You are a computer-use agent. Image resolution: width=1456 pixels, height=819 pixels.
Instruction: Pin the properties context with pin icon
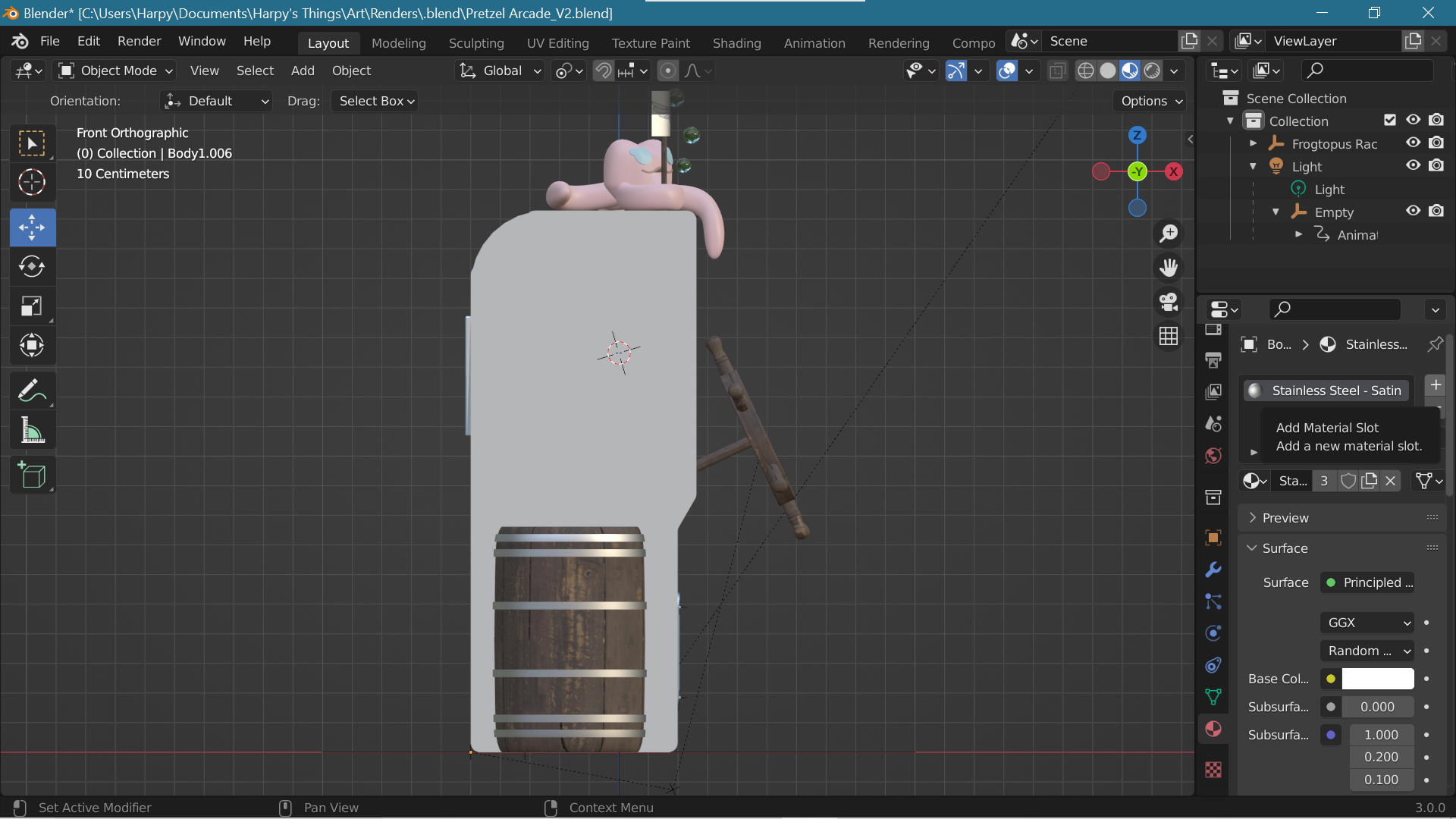(x=1435, y=344)
